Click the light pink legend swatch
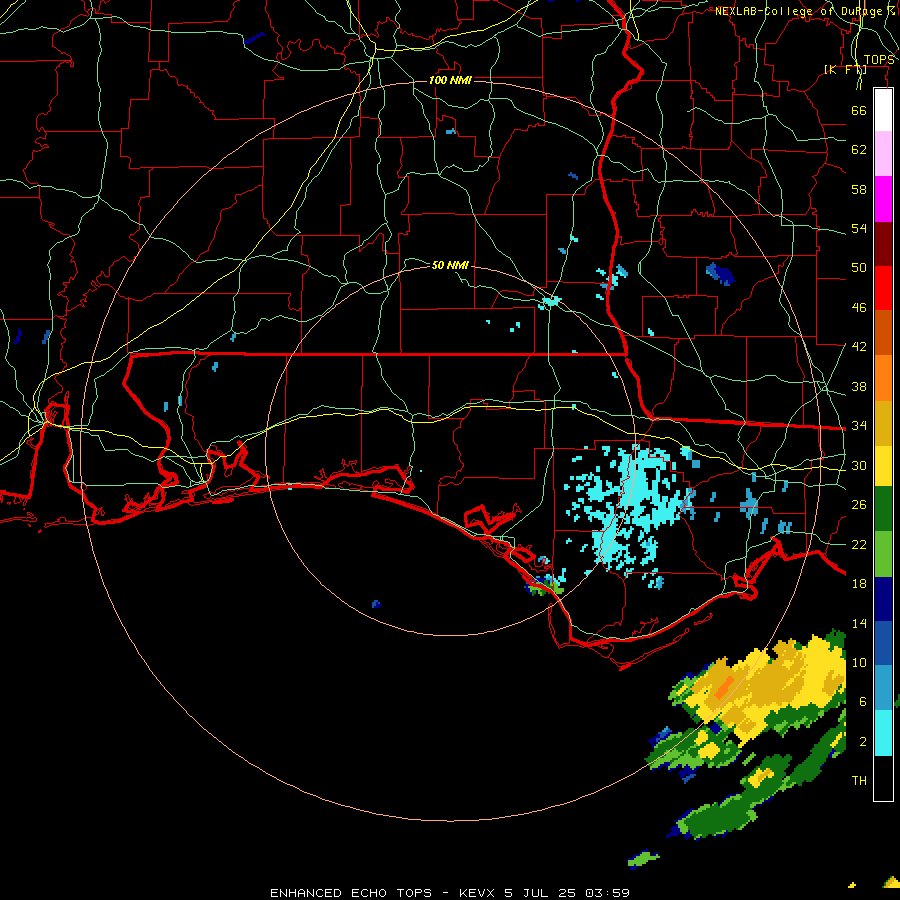Viewport: 900px width, 900px height. pos(883,154)
